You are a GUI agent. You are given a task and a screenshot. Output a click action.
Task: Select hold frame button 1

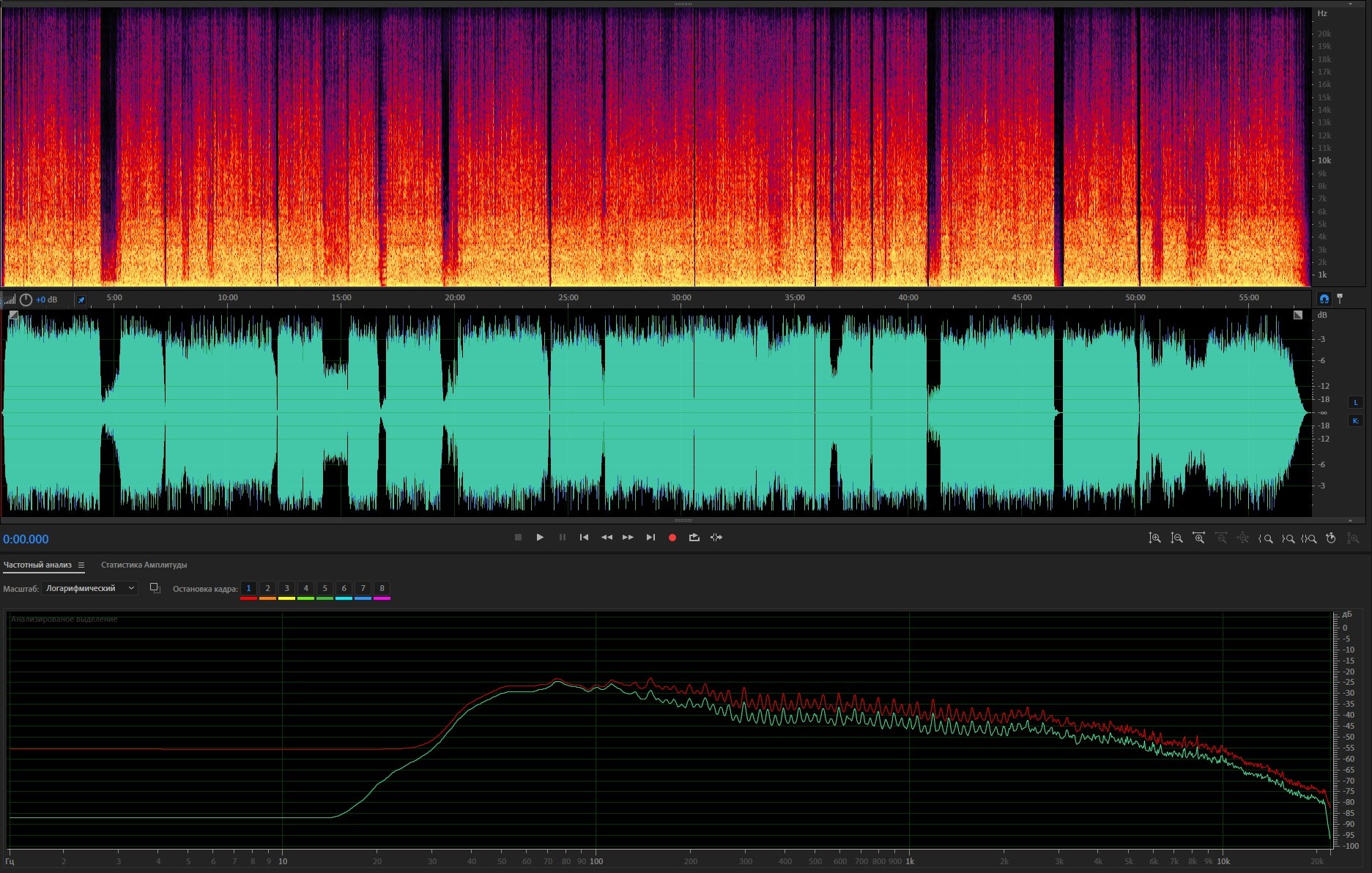pos(248,588)
